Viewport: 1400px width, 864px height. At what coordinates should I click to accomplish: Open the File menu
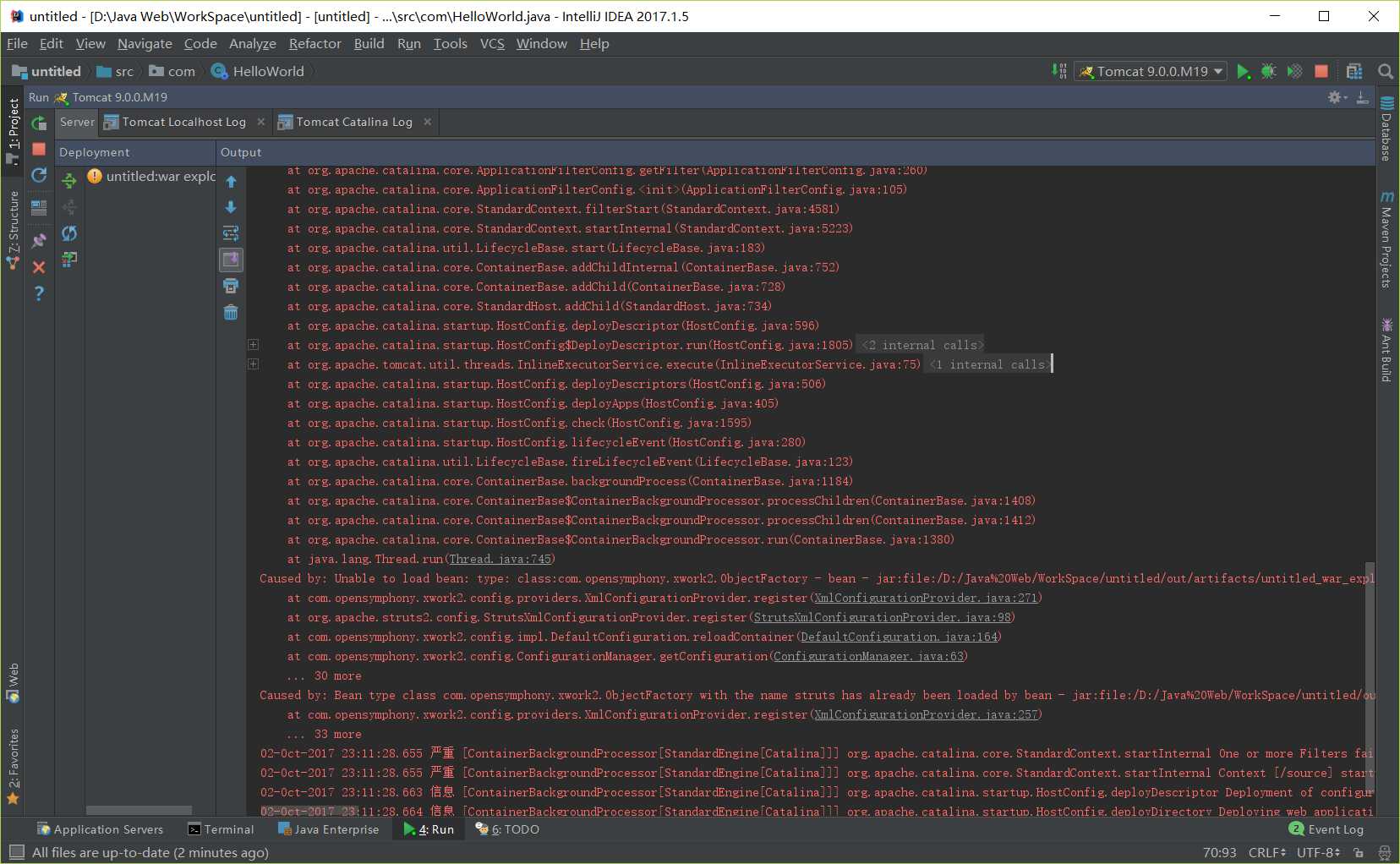17,44
